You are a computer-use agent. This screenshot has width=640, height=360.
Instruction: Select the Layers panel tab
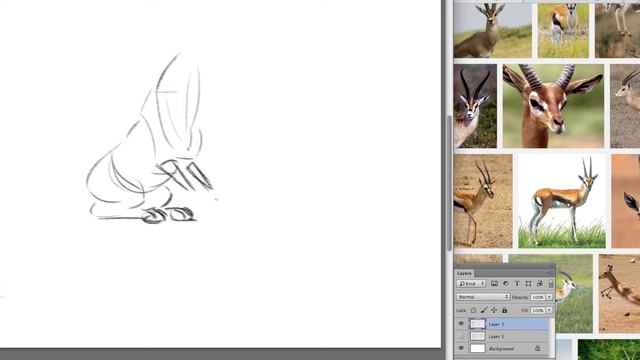coord(464,273)
